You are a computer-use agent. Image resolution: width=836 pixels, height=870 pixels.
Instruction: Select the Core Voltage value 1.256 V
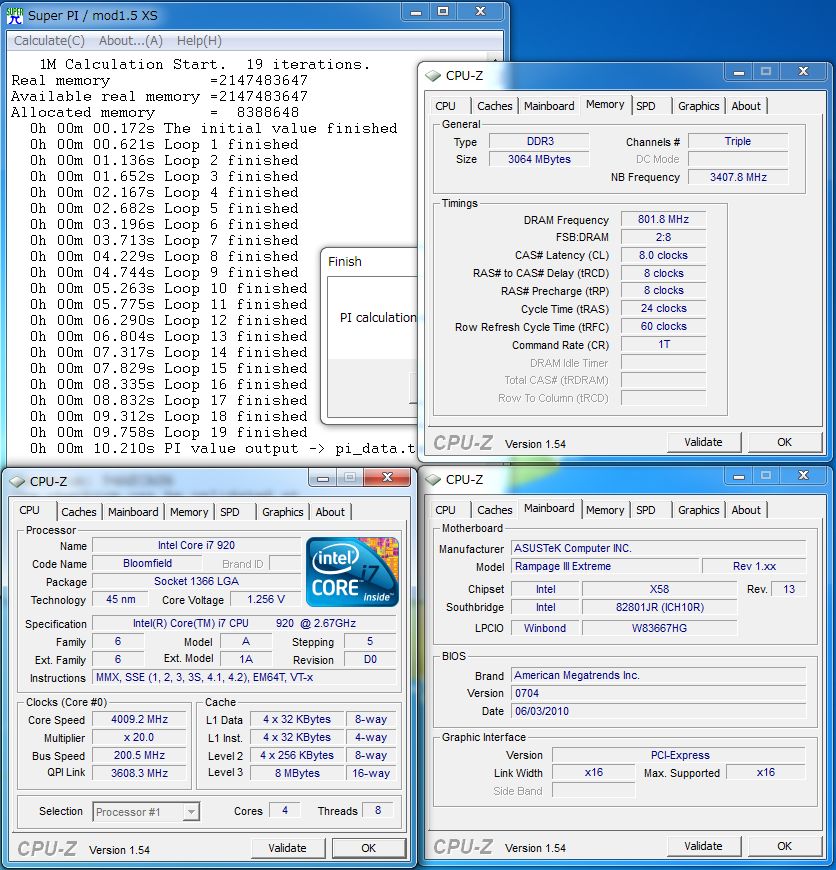click(x=266, y=599)
